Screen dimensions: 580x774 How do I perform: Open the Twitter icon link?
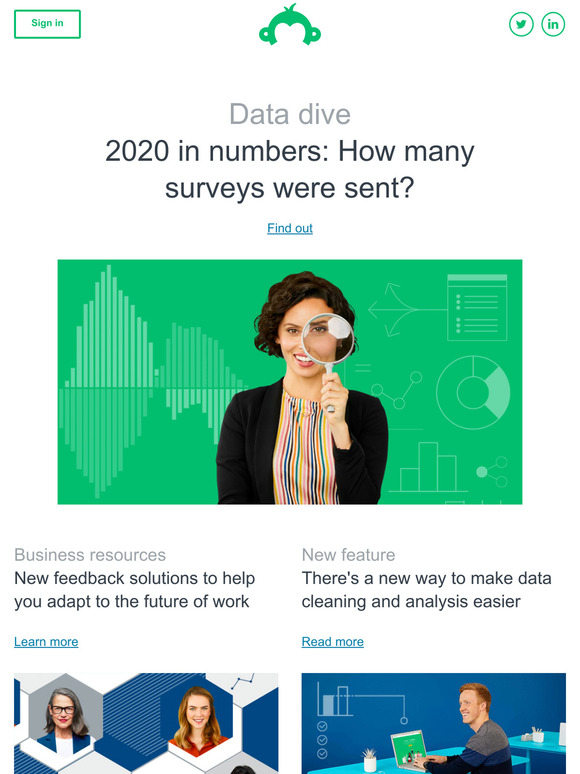(x=521, y=24)
